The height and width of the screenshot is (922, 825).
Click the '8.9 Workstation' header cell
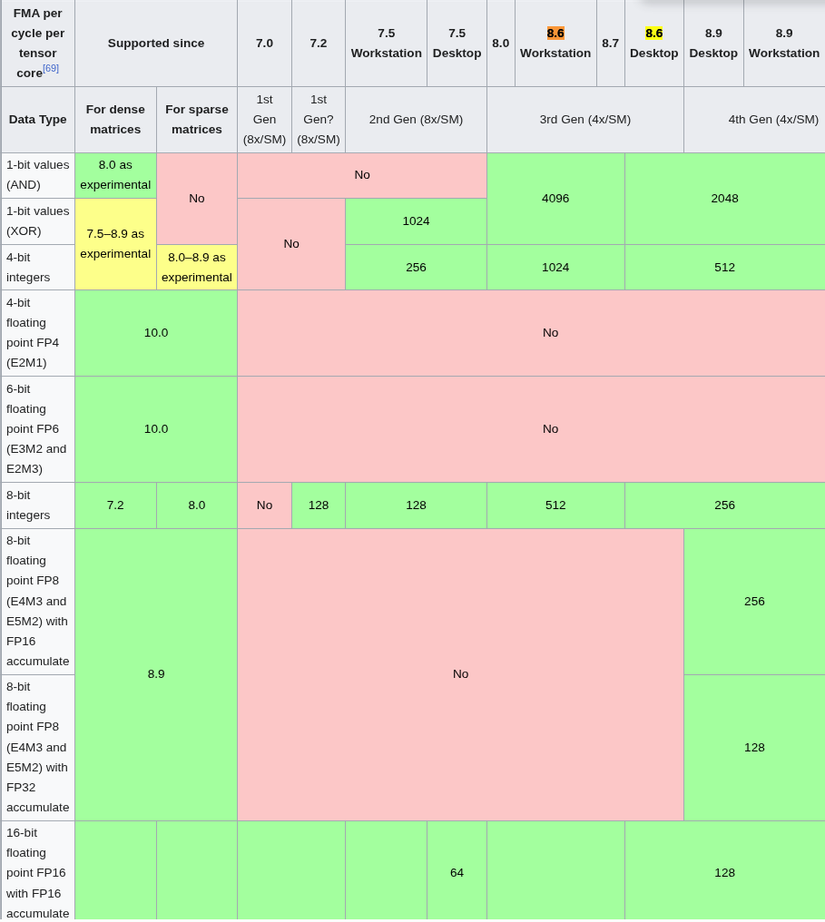pos(784,43)
